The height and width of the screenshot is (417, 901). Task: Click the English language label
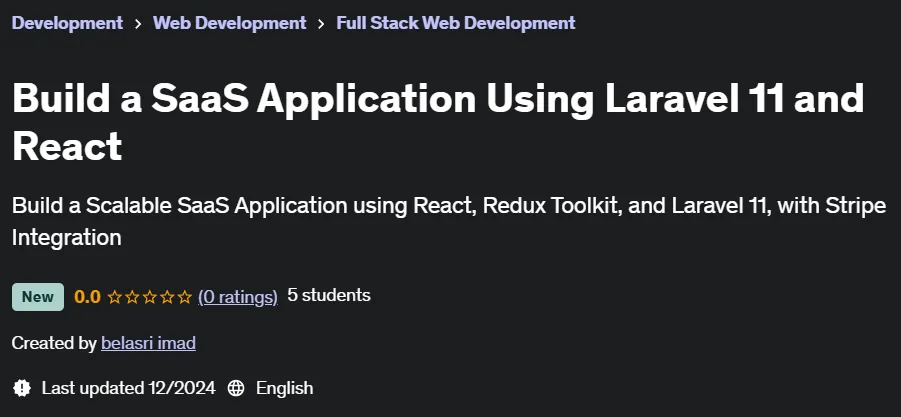(284, 388)
